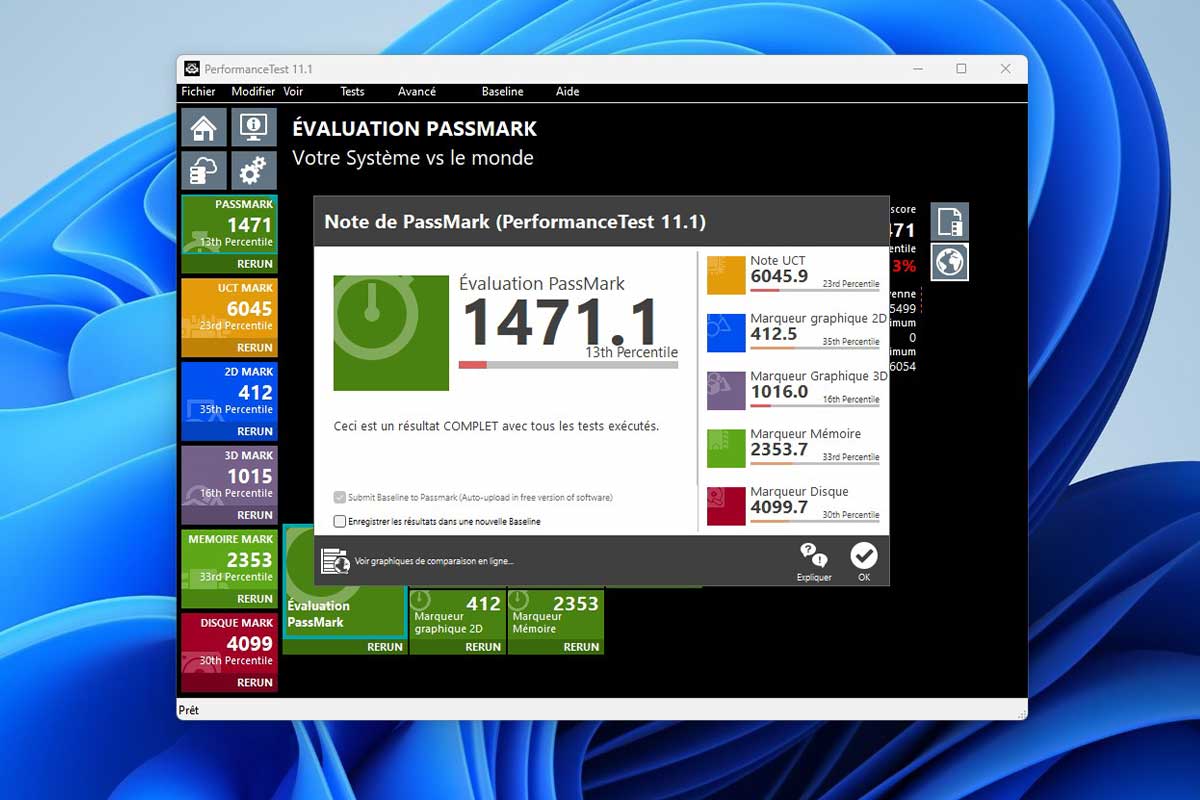The width and height of the screenshot is (1200, 800).
Task: Click RERUN under Marqueur graphique 2D tile
Action: pos(483,647)
